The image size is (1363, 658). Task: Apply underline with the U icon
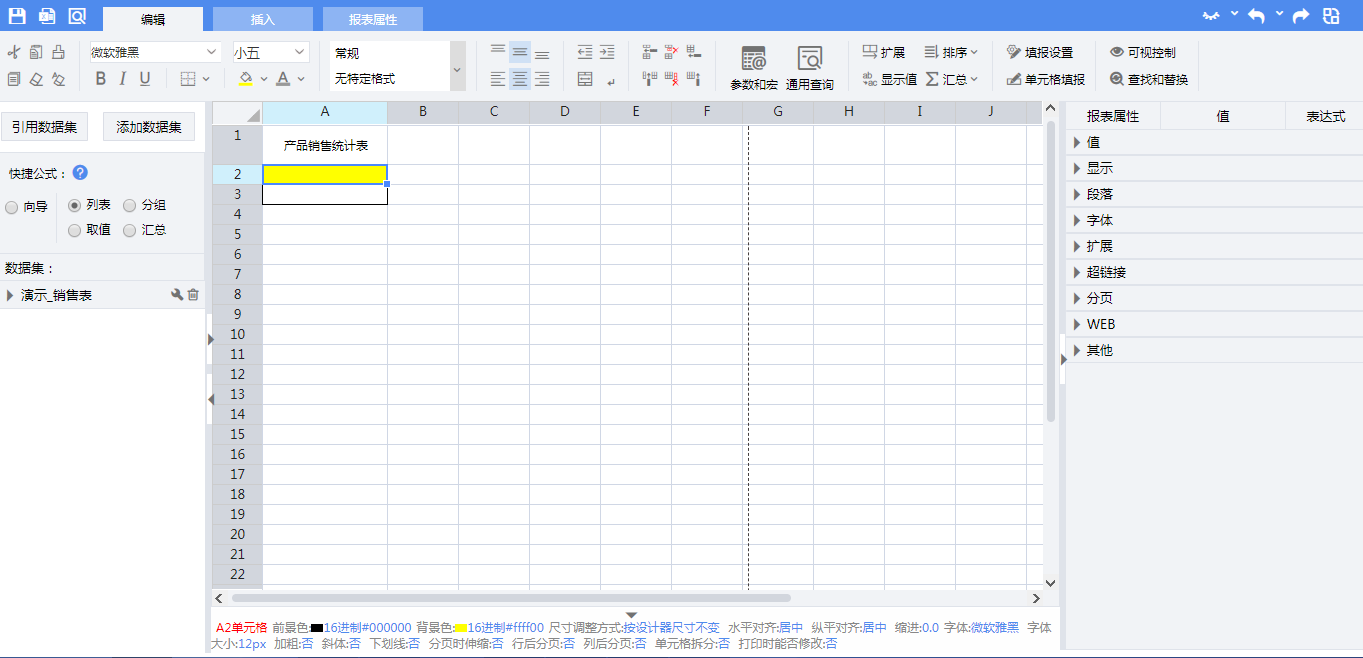tap(145, 79)
